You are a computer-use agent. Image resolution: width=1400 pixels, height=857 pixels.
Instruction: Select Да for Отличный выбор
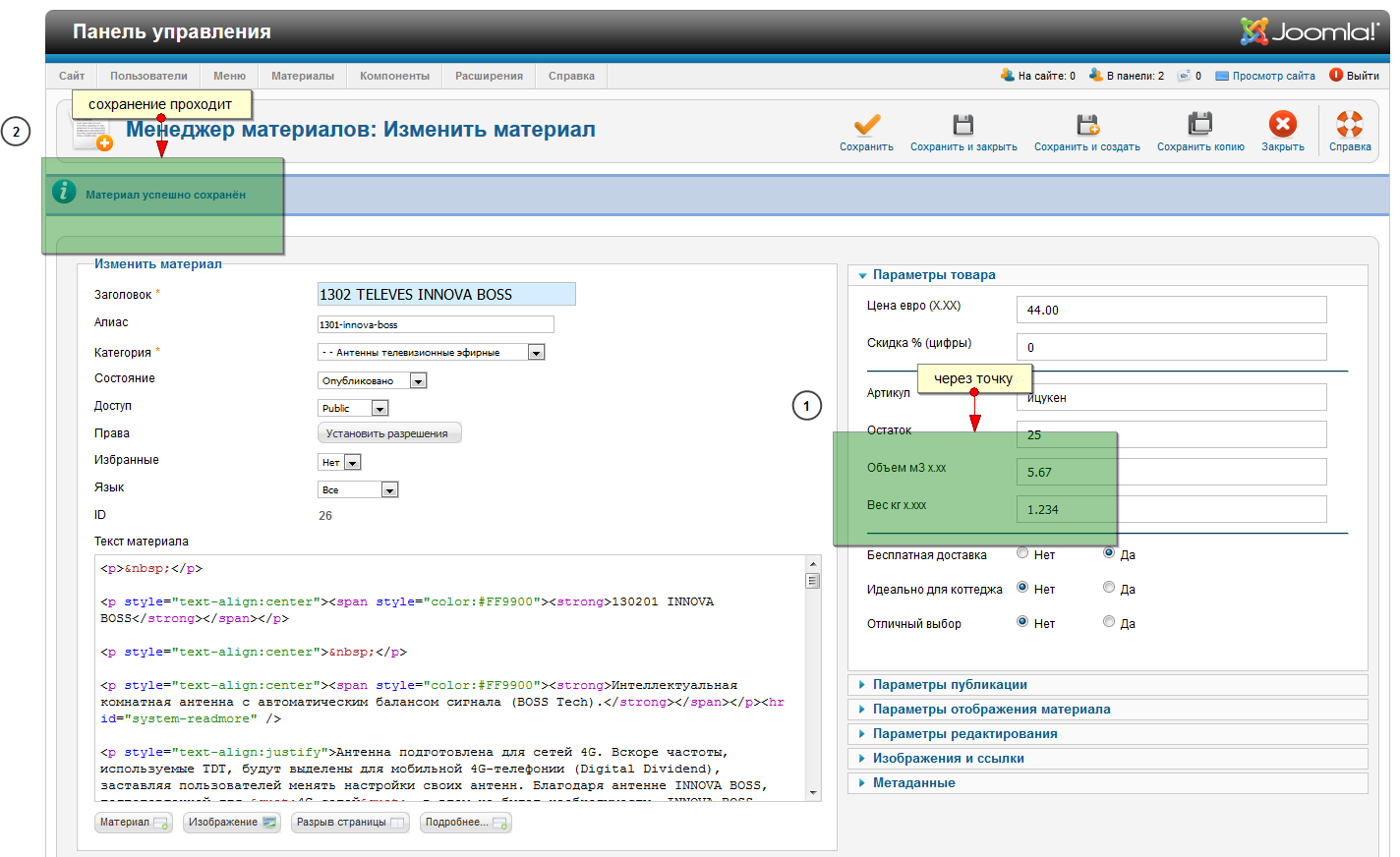pos(1109,622)
